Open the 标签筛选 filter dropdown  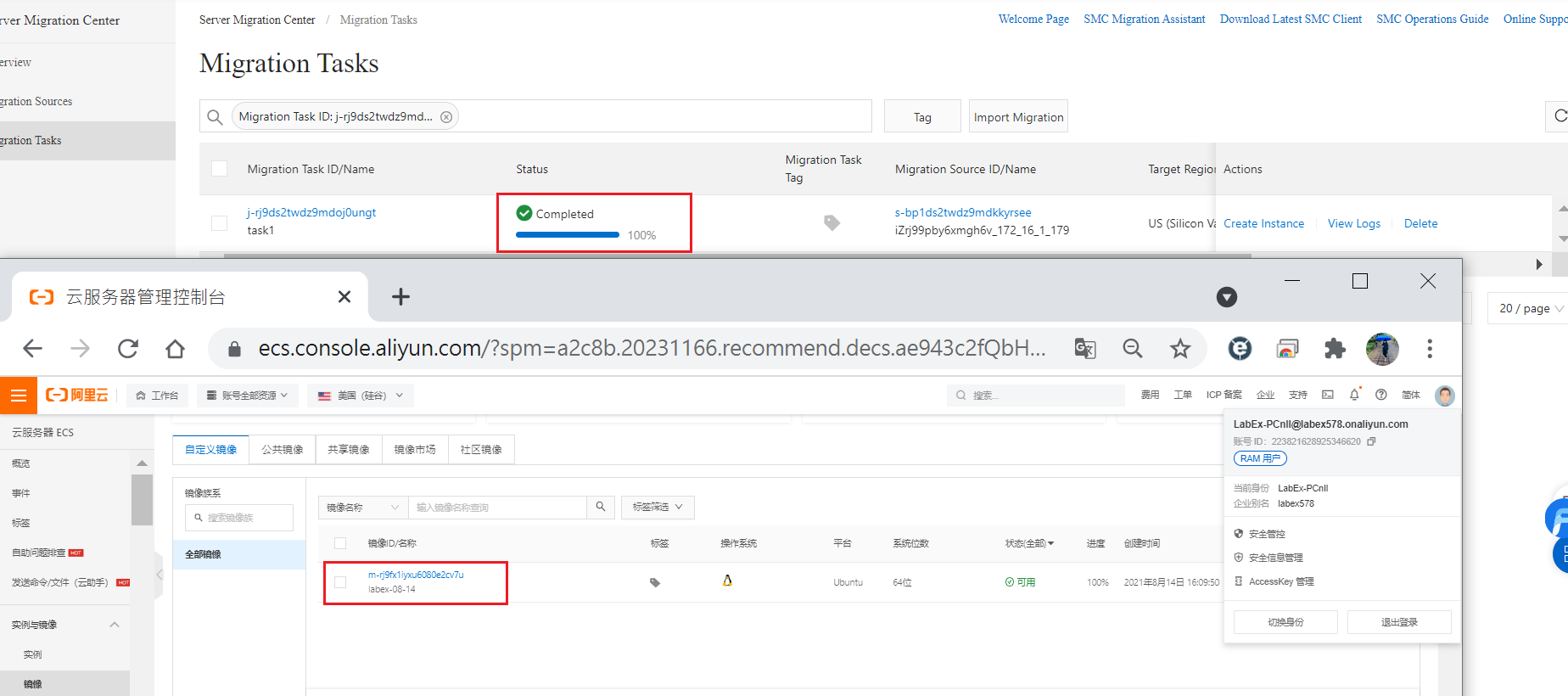[658, 507]
